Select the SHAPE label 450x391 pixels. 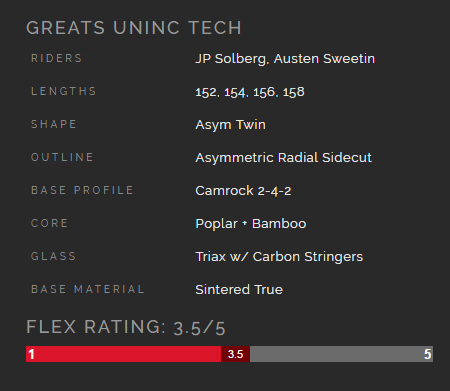(54, 124)
